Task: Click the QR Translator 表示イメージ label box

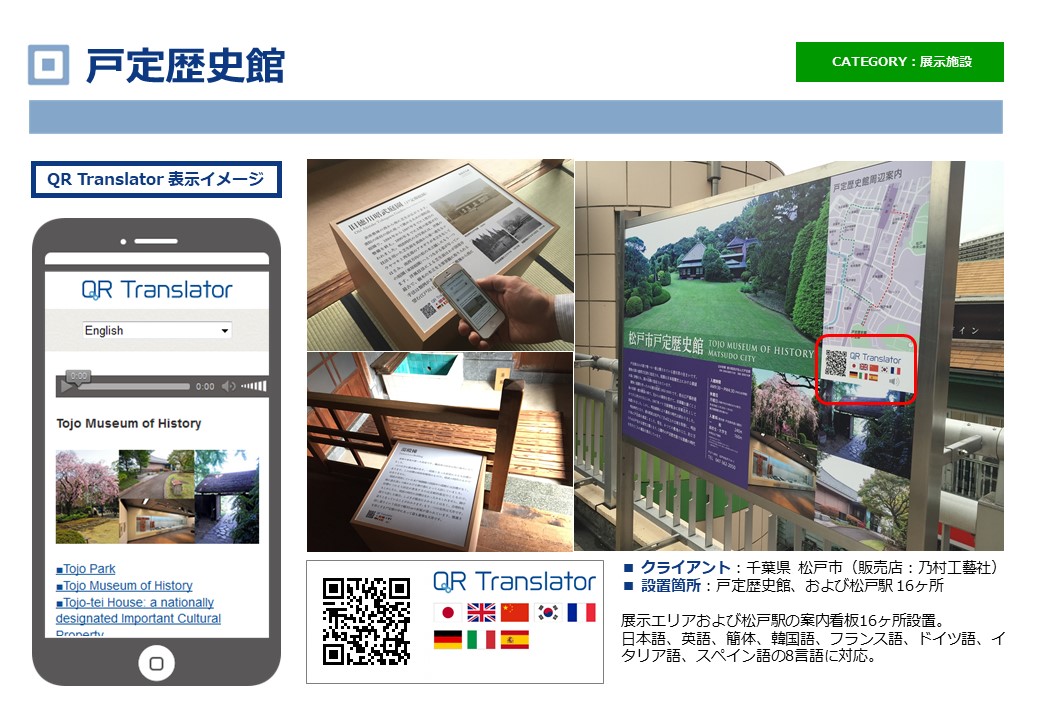Action: [157, 179]
